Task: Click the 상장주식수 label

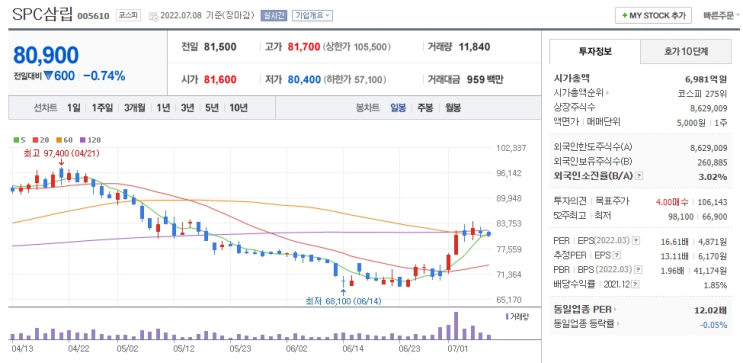Action: [x=574, y=108]
